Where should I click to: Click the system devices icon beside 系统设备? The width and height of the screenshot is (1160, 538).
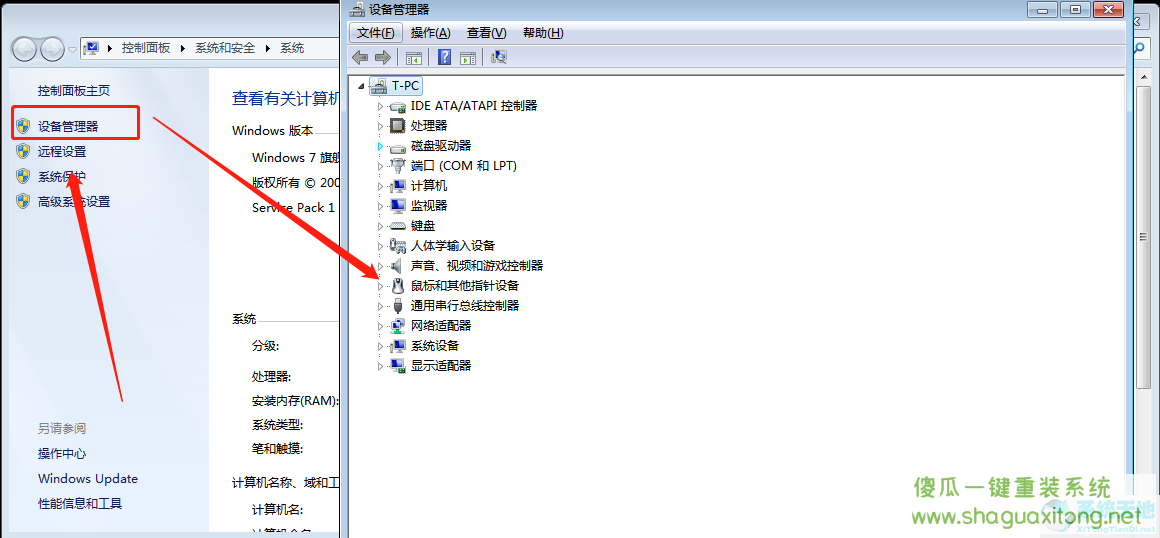[x=398, y=346]
